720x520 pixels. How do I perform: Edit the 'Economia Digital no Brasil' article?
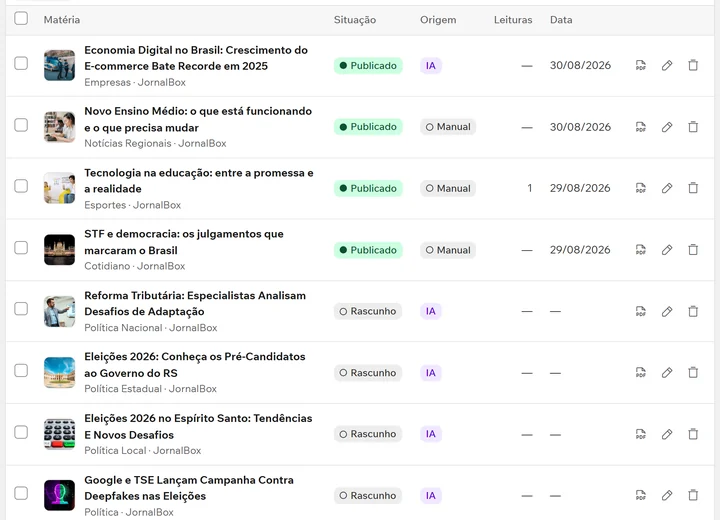667,66
